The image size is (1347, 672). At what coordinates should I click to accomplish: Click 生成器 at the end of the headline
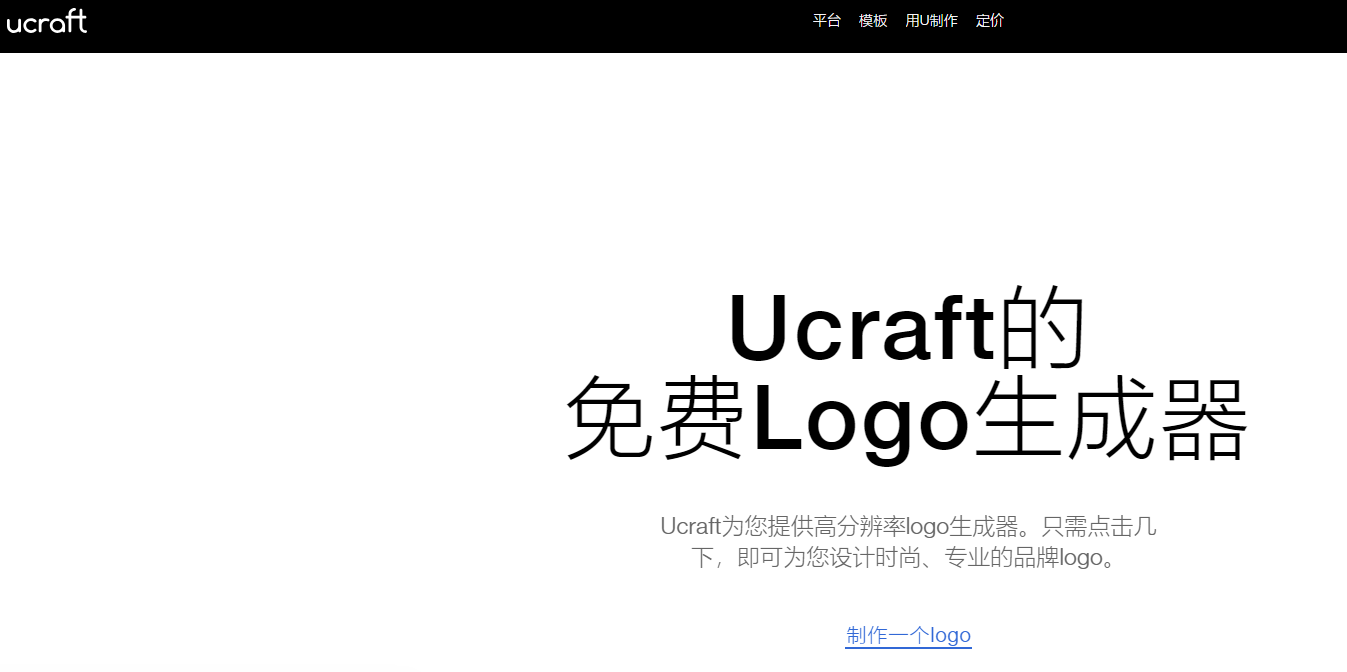[x=1110, y=419]
